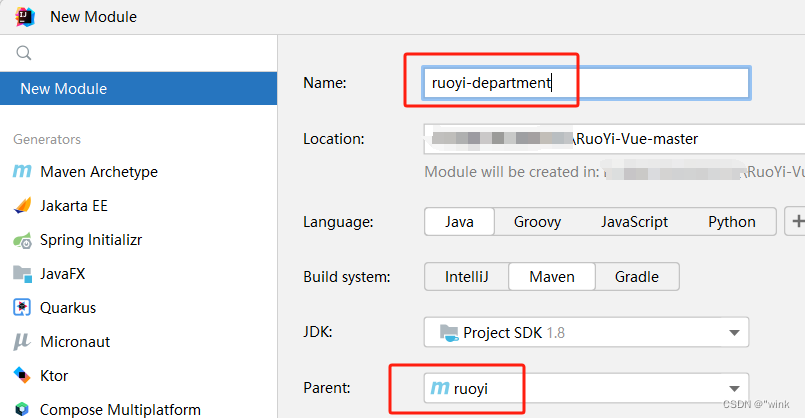The height and width of the screenshot is (418, 805).
Task: Click the Ktor icon
Action: coord(22,375)
